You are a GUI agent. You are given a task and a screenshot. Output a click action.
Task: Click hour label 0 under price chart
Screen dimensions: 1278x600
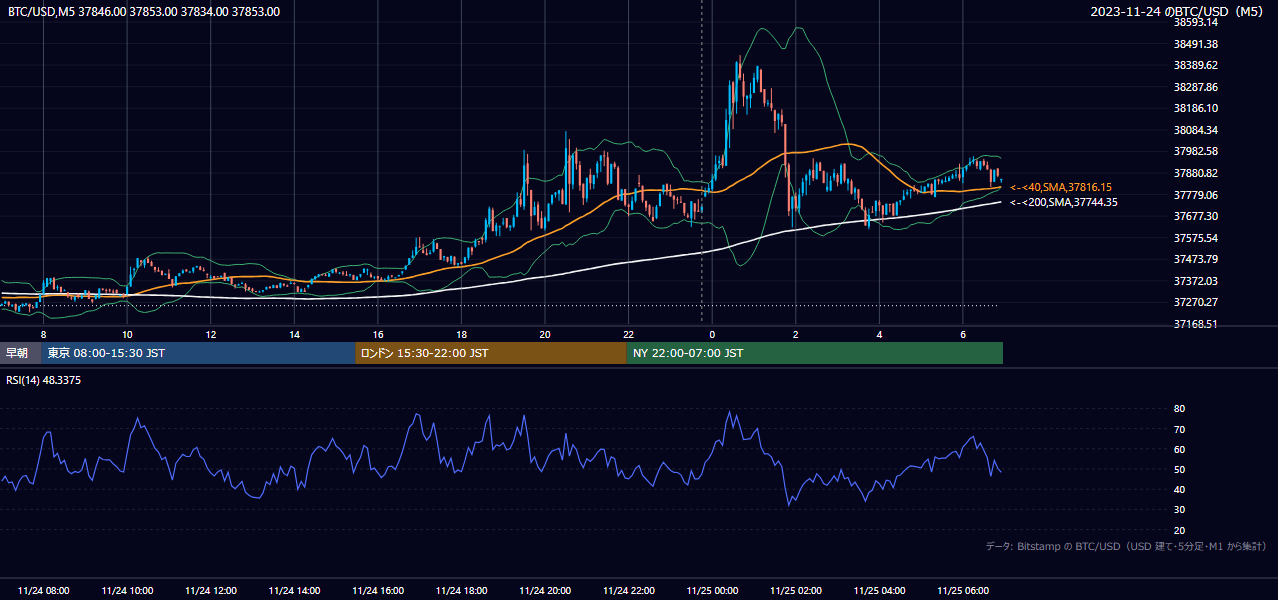coord(712,334)
